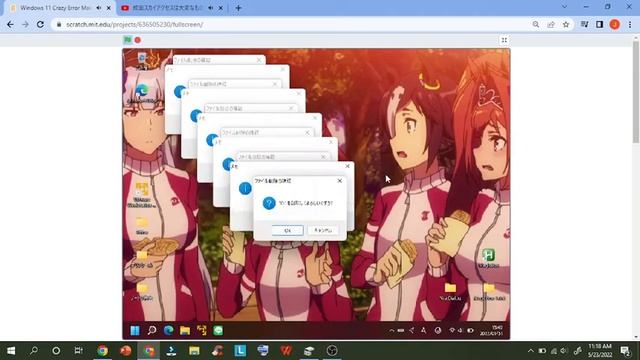Open simulated Edge on the project taskbar
Image resolution: width=640 pixels, height=360 pixels.
coord(168,330)
